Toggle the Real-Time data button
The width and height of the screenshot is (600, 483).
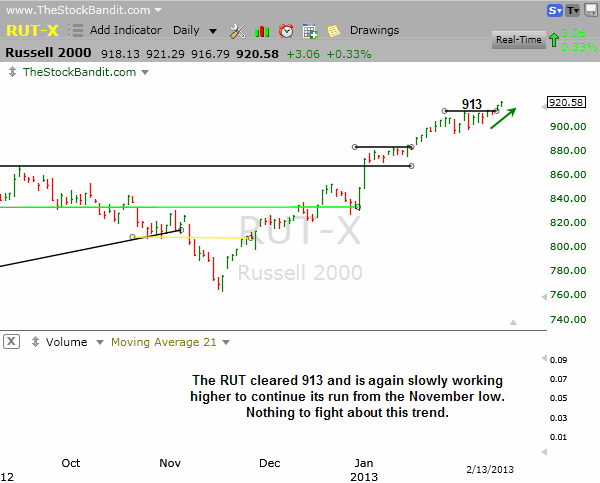point(518,40)
